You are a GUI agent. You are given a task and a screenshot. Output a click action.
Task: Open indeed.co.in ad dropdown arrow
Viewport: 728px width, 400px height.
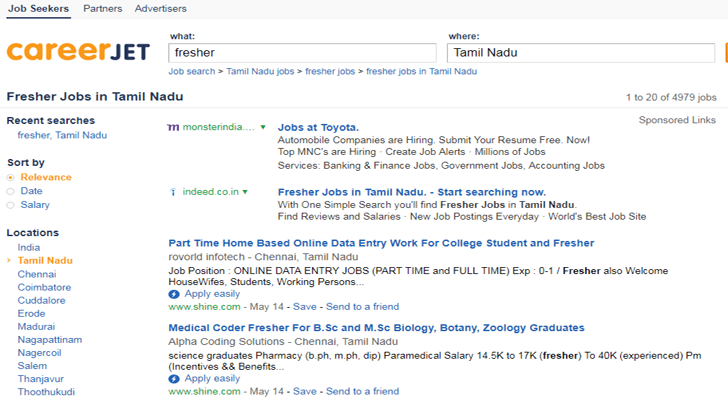point(245,192)
